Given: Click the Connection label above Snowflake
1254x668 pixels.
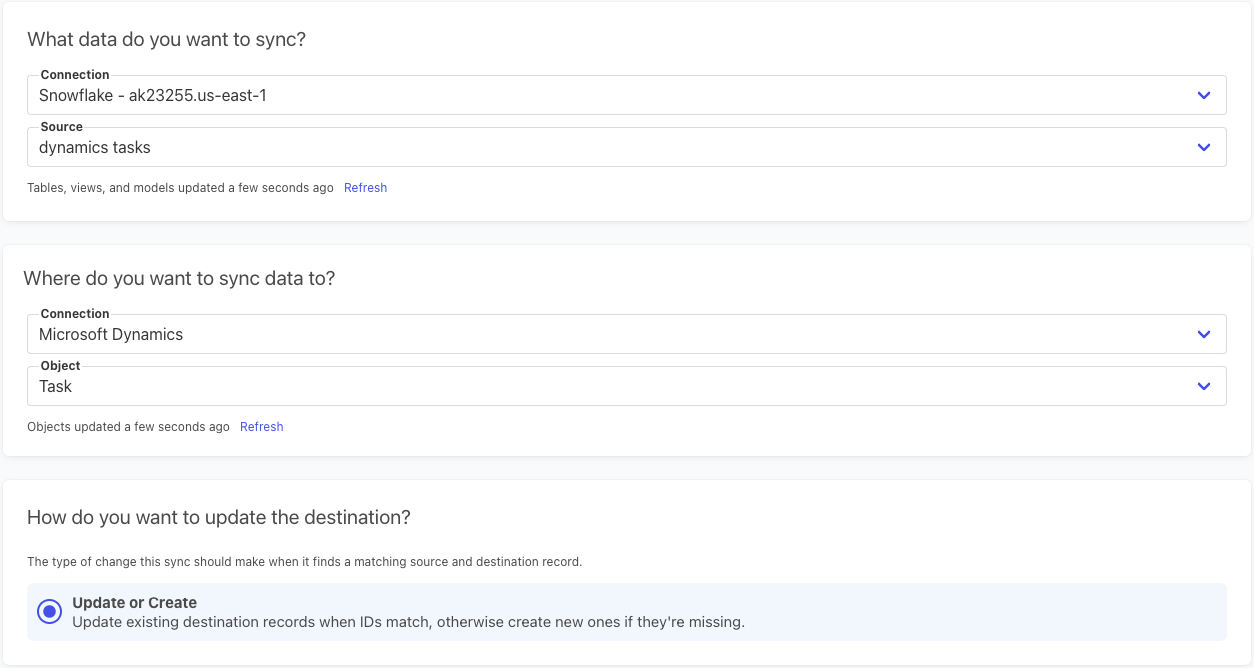Looking at the screenshot, I should pyautogui.click(x=75, y=75).
